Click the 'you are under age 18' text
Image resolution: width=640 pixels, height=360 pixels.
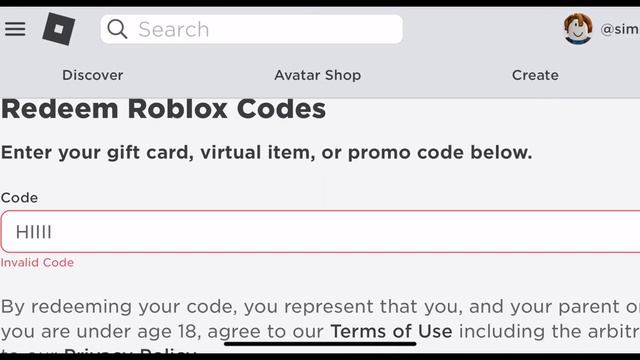click(101, 331)
